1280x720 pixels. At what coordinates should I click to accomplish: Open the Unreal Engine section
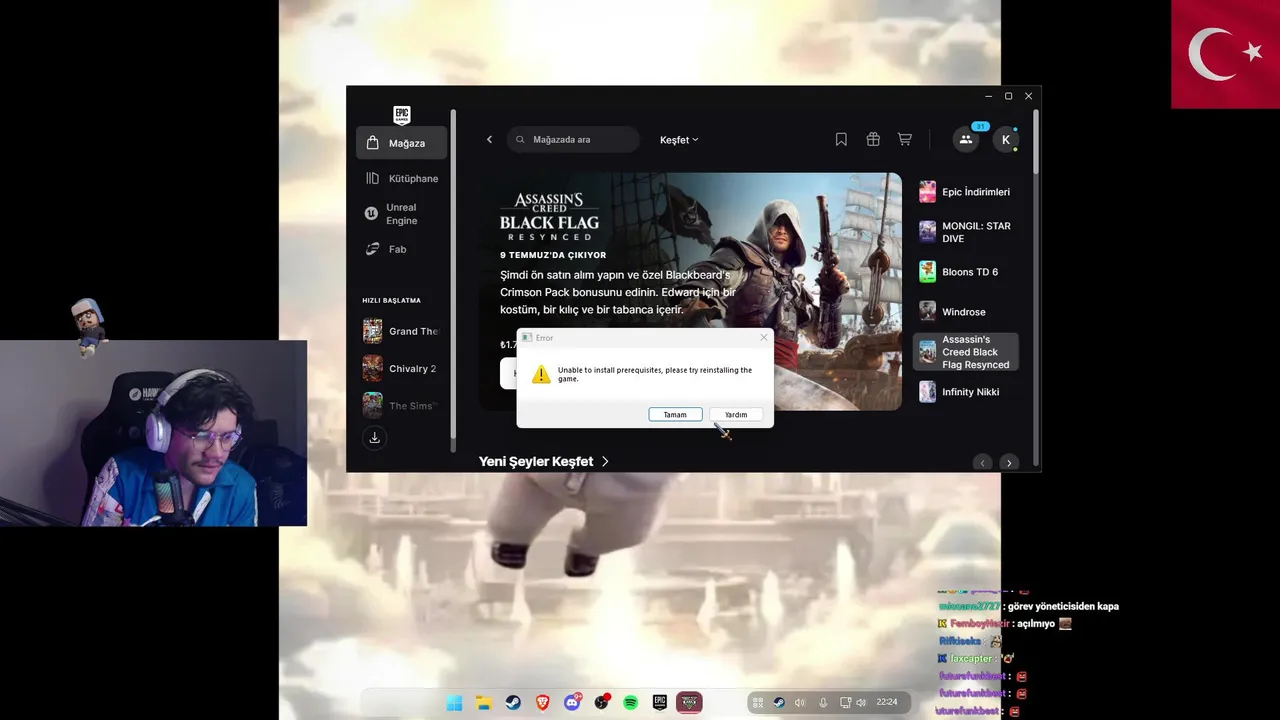pos(401,214)
